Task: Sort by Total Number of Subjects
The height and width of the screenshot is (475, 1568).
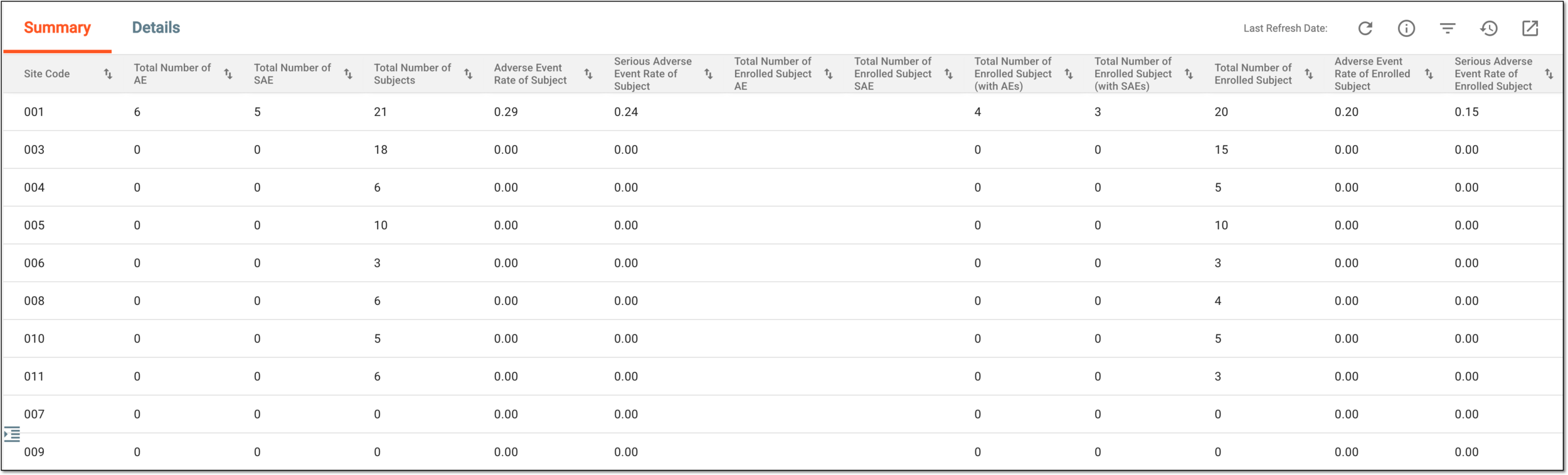Action: [x=469, y=74]
